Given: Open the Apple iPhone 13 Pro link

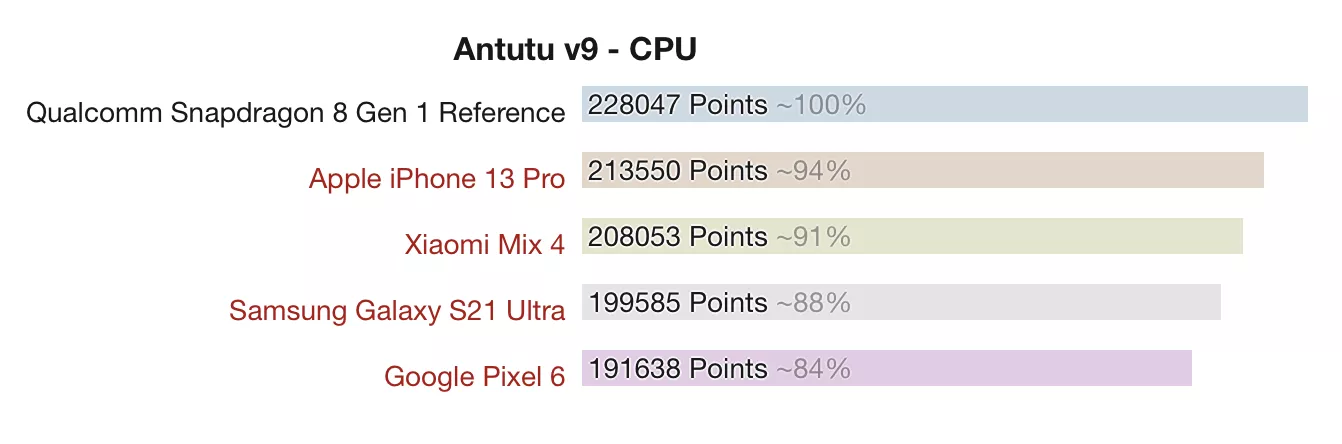Looking at the screenshot, I should coord(437,178).
